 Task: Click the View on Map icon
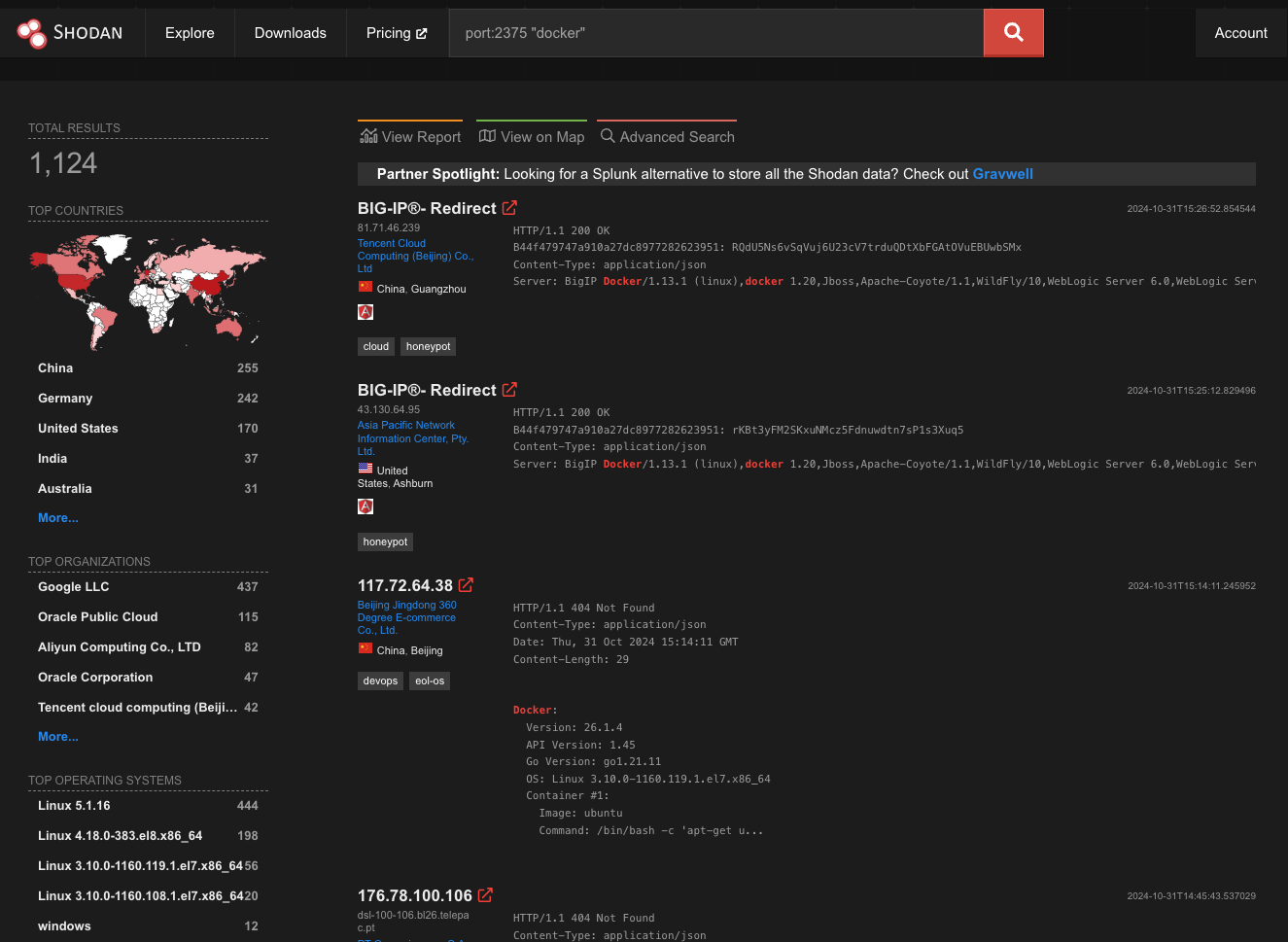point(487,136)
